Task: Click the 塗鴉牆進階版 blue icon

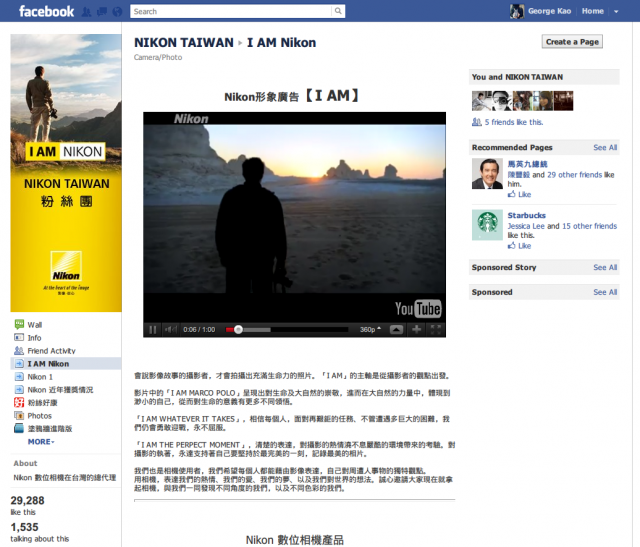Action: [19, 428]
